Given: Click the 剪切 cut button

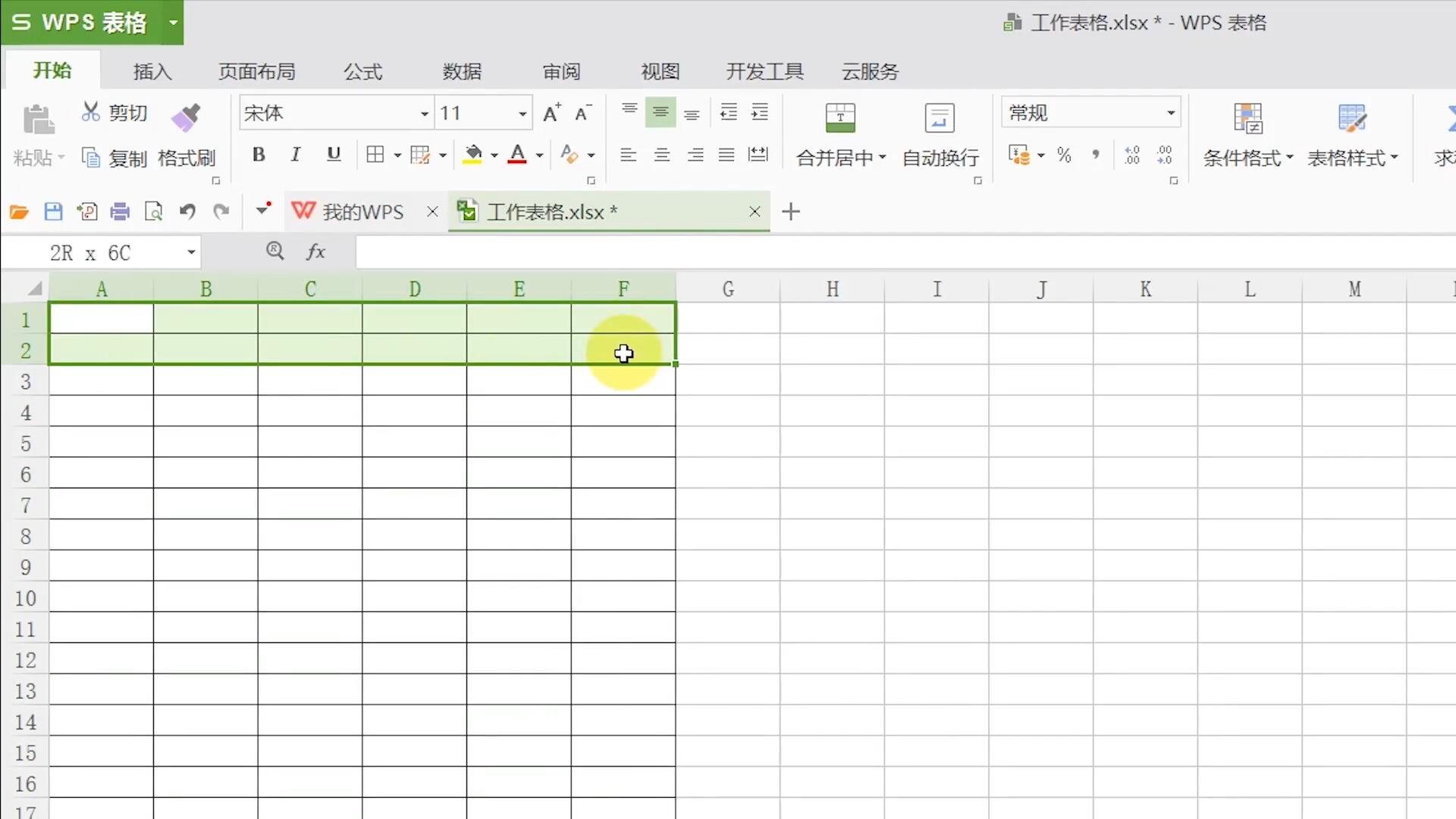Looking at the screenshot, I should (114, 112).
